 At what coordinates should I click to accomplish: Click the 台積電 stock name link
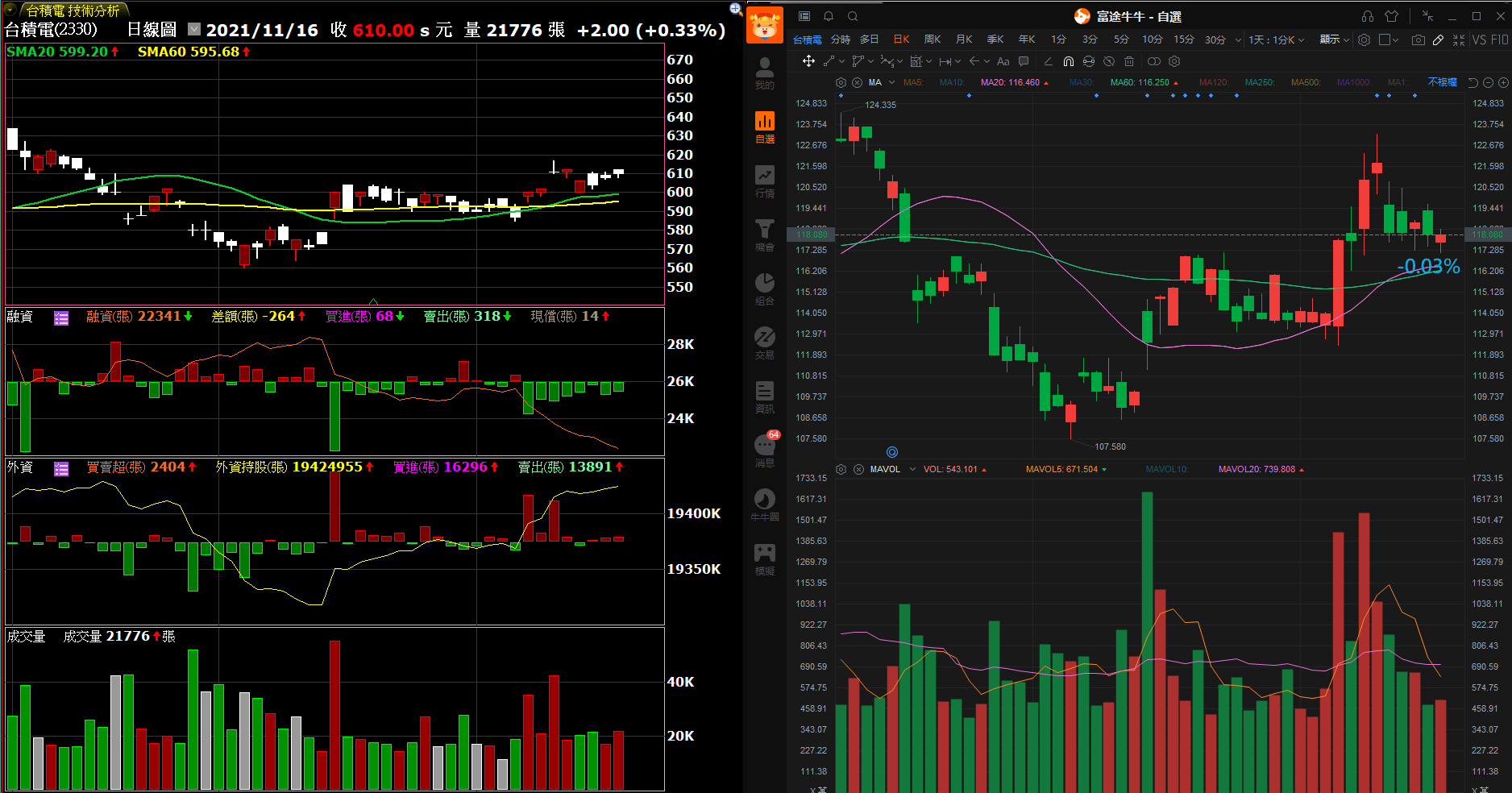click(x=807, y=39)
